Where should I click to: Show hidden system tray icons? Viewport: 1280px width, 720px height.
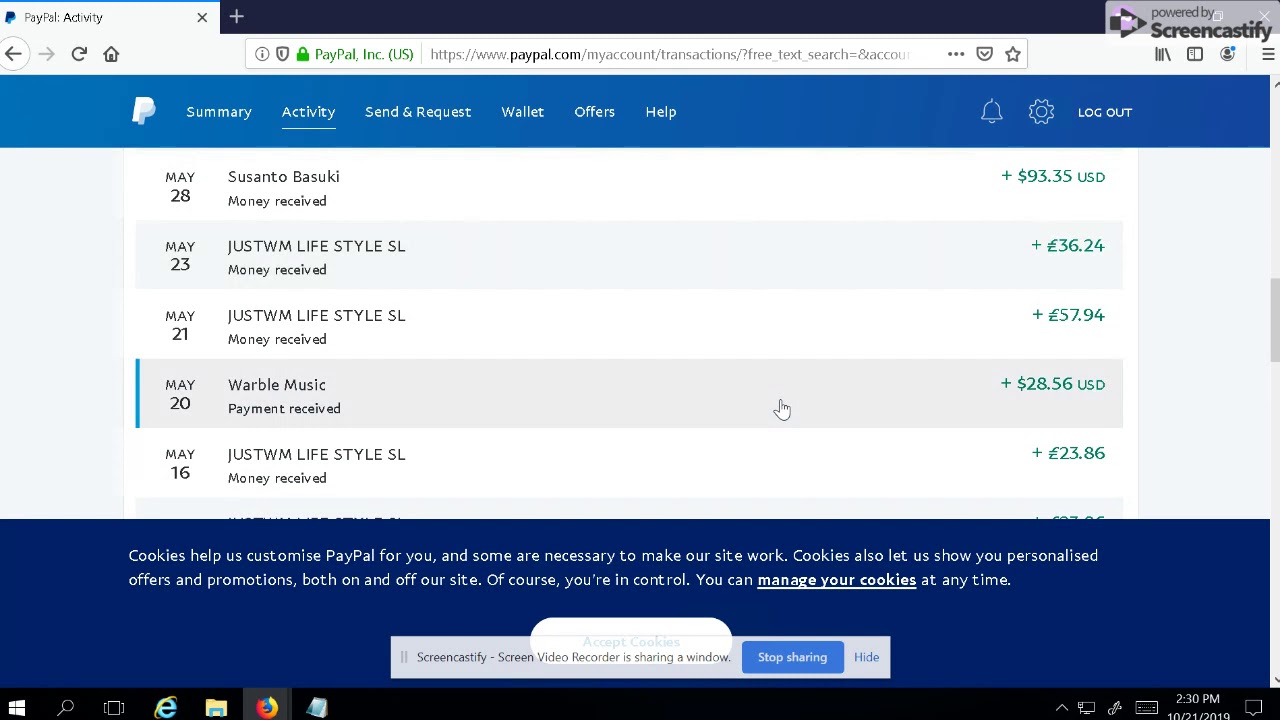(x=1062, y=708)
